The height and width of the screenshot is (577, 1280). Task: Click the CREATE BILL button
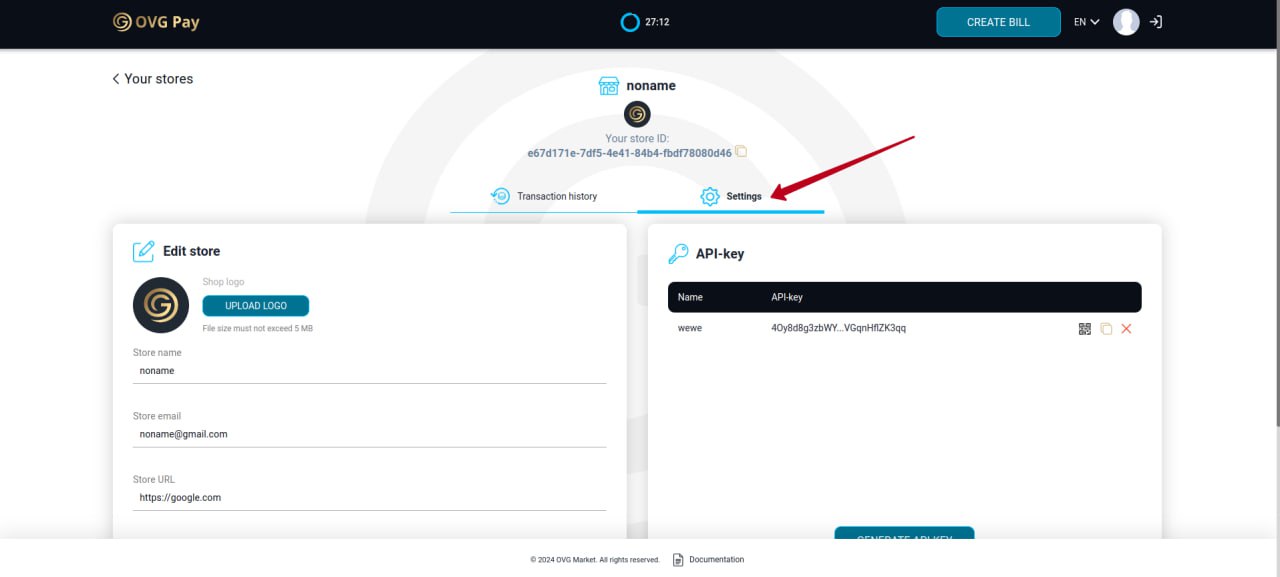(x=998, y=22)
